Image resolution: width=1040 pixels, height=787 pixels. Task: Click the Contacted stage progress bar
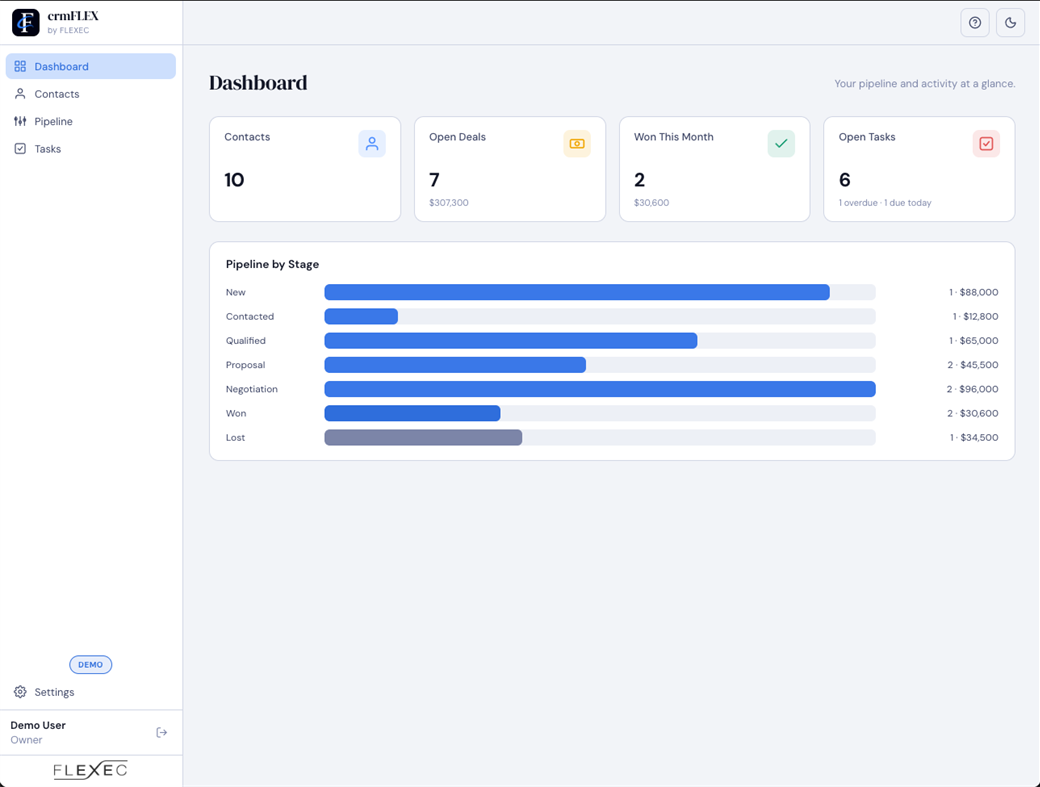[x=600, y=316]
